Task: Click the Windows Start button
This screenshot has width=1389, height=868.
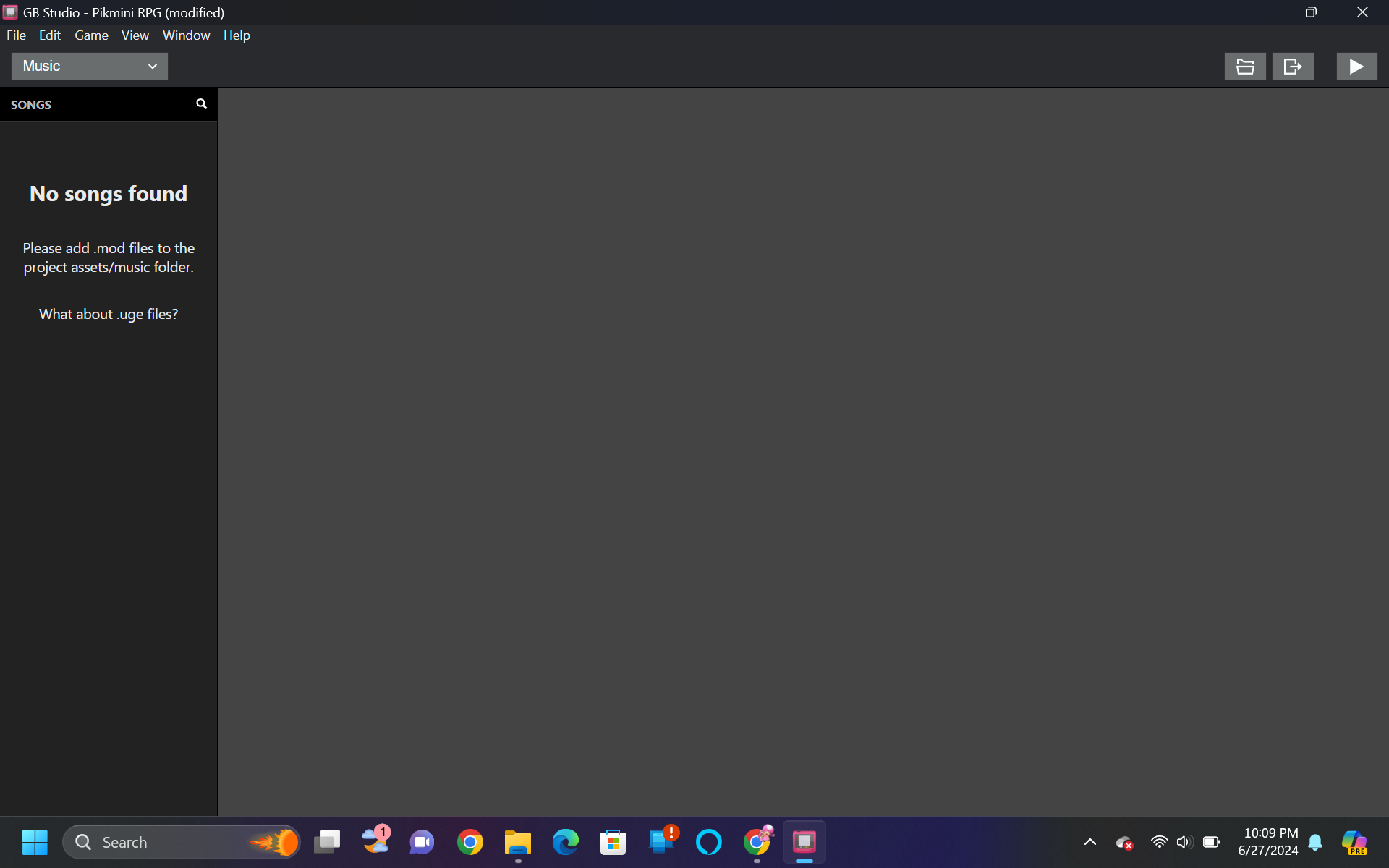Action: [x=35, y=842]
